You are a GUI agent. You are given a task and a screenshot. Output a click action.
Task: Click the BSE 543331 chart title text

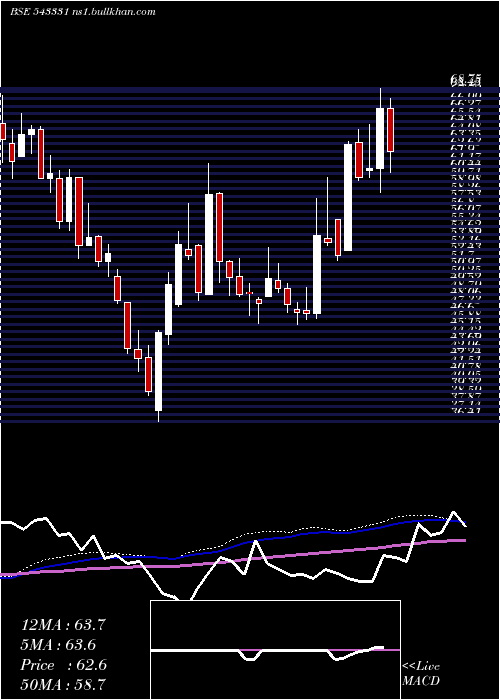[x=83, y=12]
